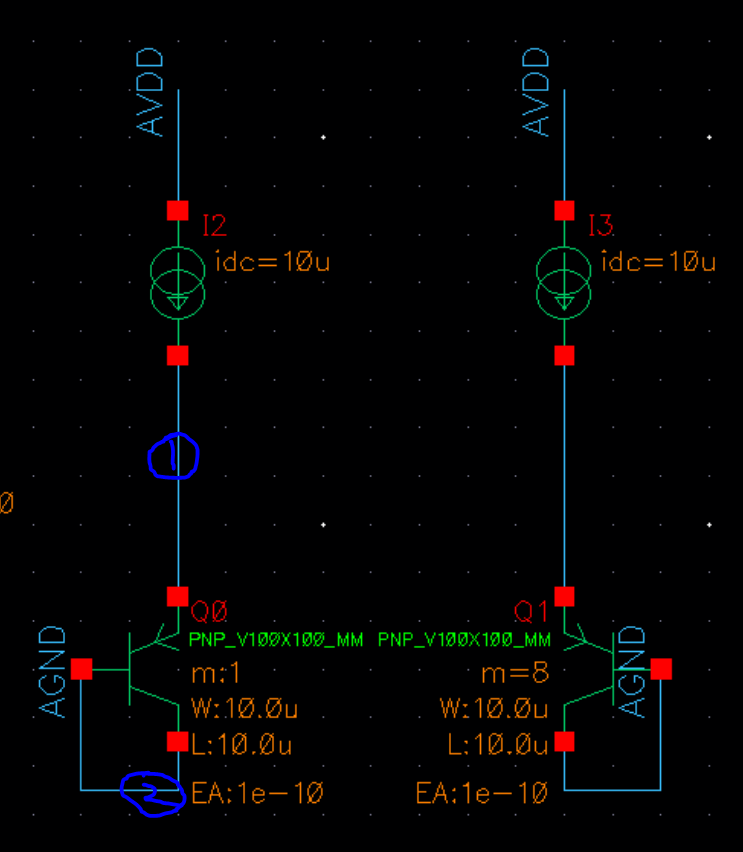
Task: Click the emitter pin above Q0
Action: point(178,596)
